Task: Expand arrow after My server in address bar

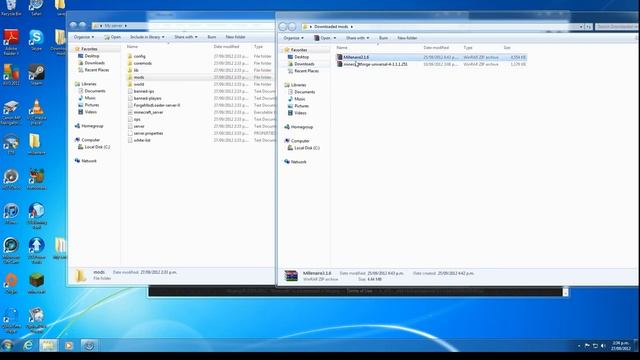Action: pyautogui.click(x=126, y=26)
